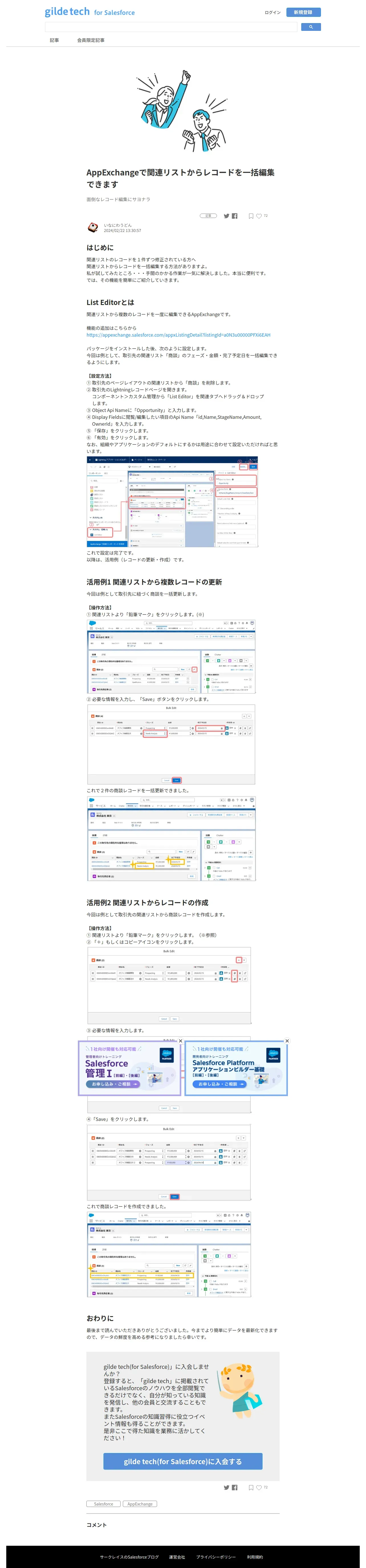Close the Salesforce 管理Ⅰ ad banner
The width and height of the screenshot is (366, 1568).
(180, 1041)
